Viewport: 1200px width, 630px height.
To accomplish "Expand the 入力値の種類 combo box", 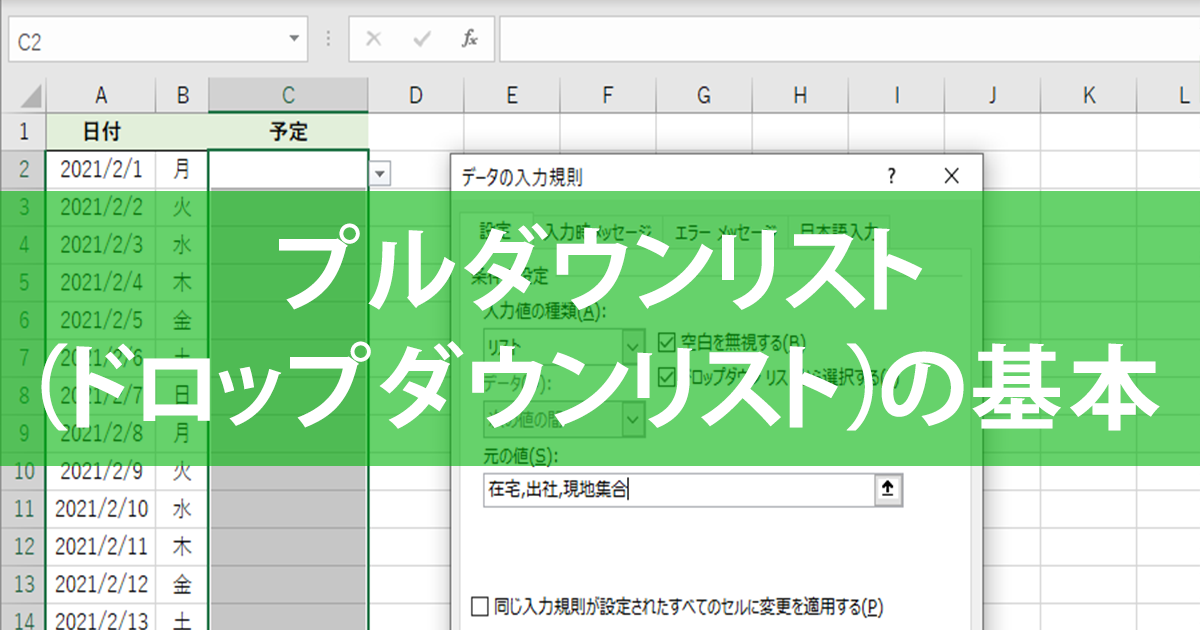I will [634, 346].
